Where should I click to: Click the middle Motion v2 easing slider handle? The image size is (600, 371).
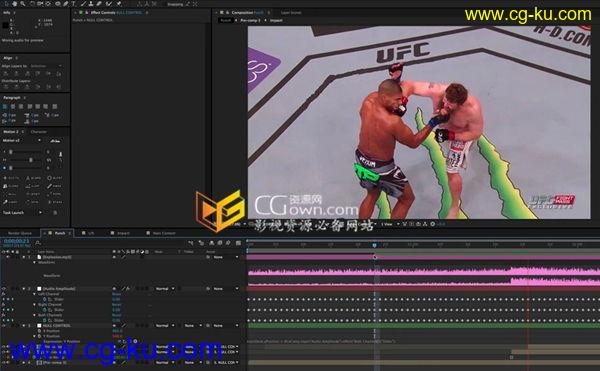[x=31, y=160]
